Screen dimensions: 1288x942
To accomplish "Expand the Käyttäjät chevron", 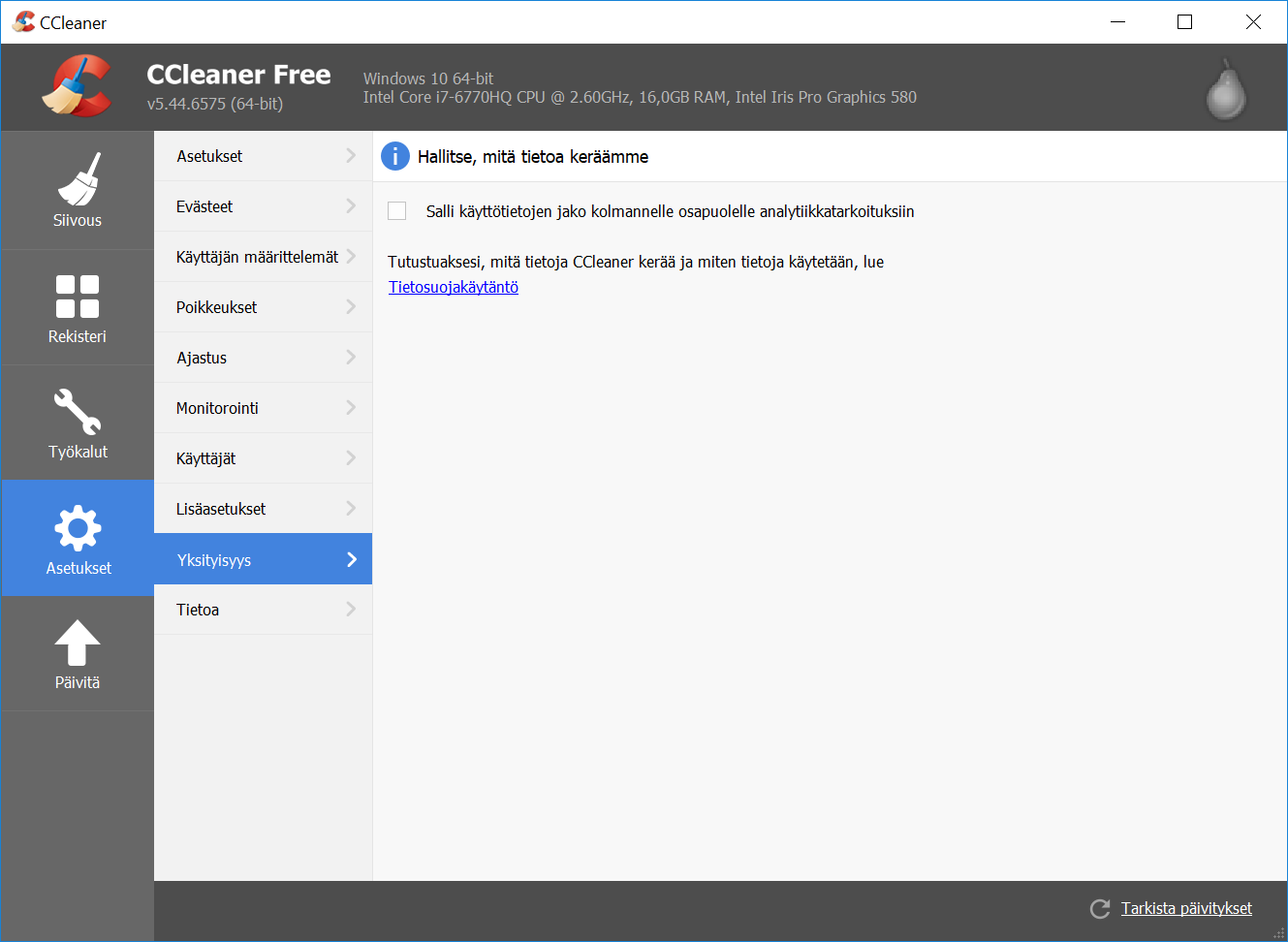I will 351,457.
